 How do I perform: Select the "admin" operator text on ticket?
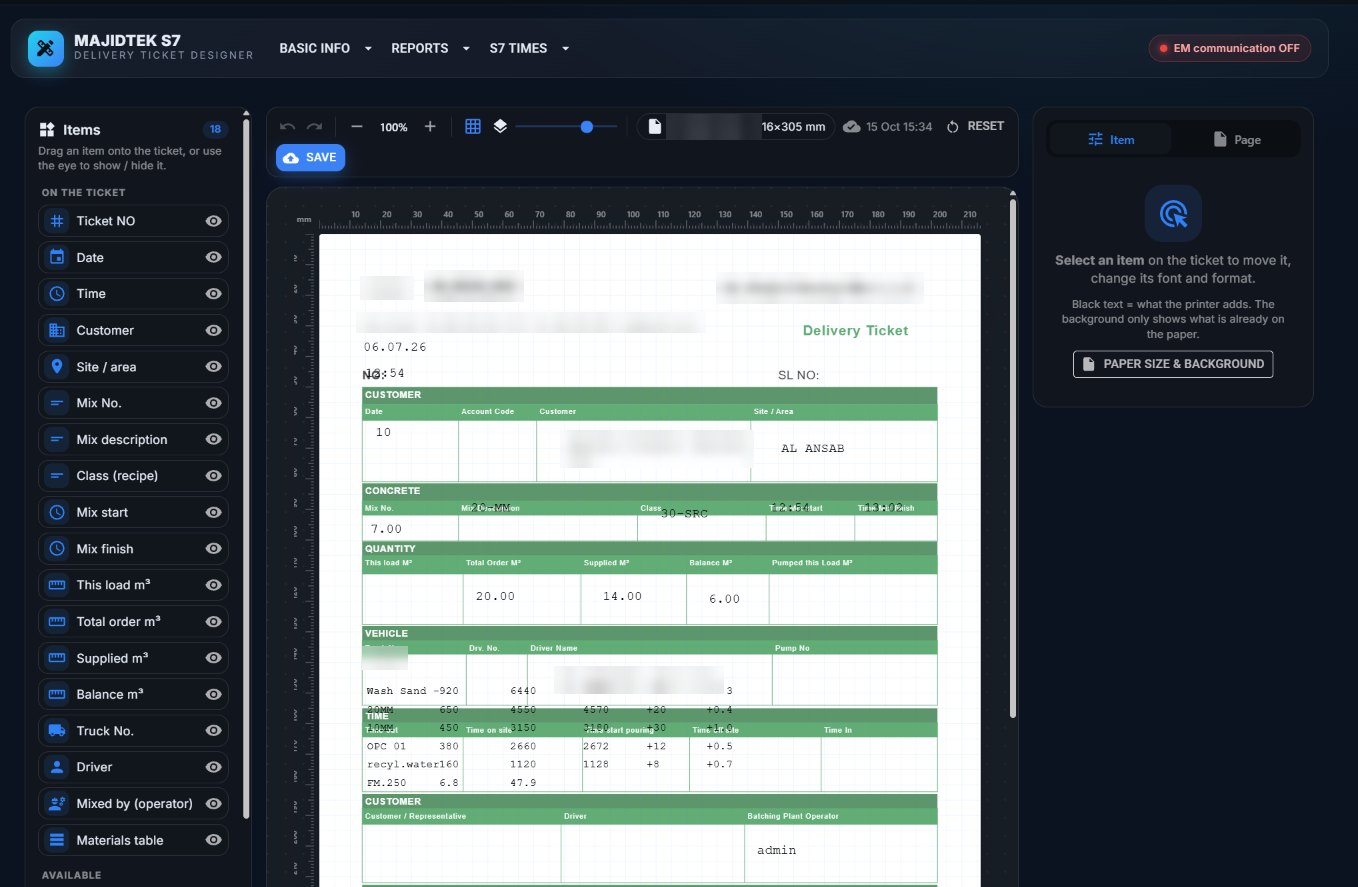[776, 850]
